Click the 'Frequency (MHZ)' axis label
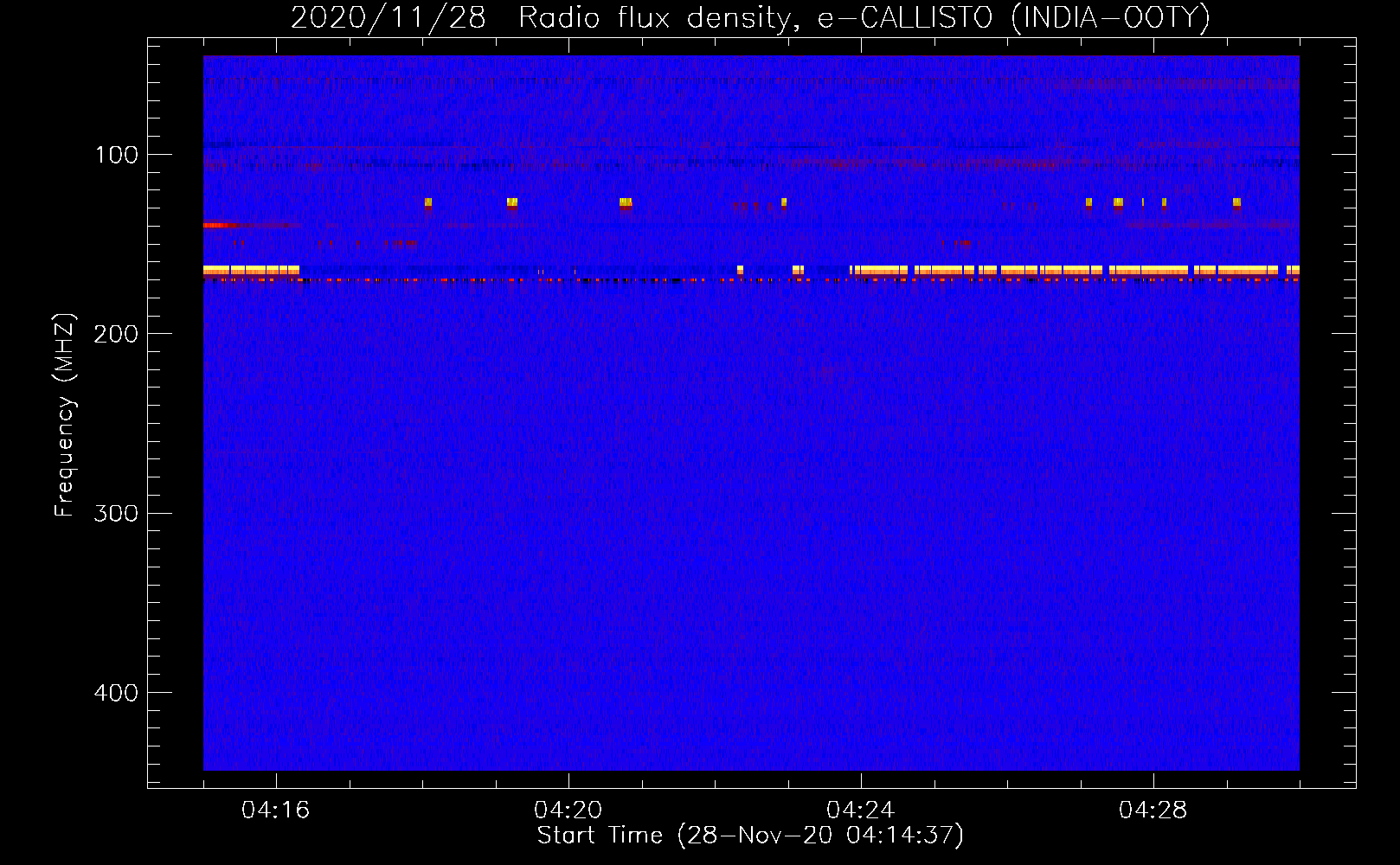 pyautogui.click(x=65, y=415)
